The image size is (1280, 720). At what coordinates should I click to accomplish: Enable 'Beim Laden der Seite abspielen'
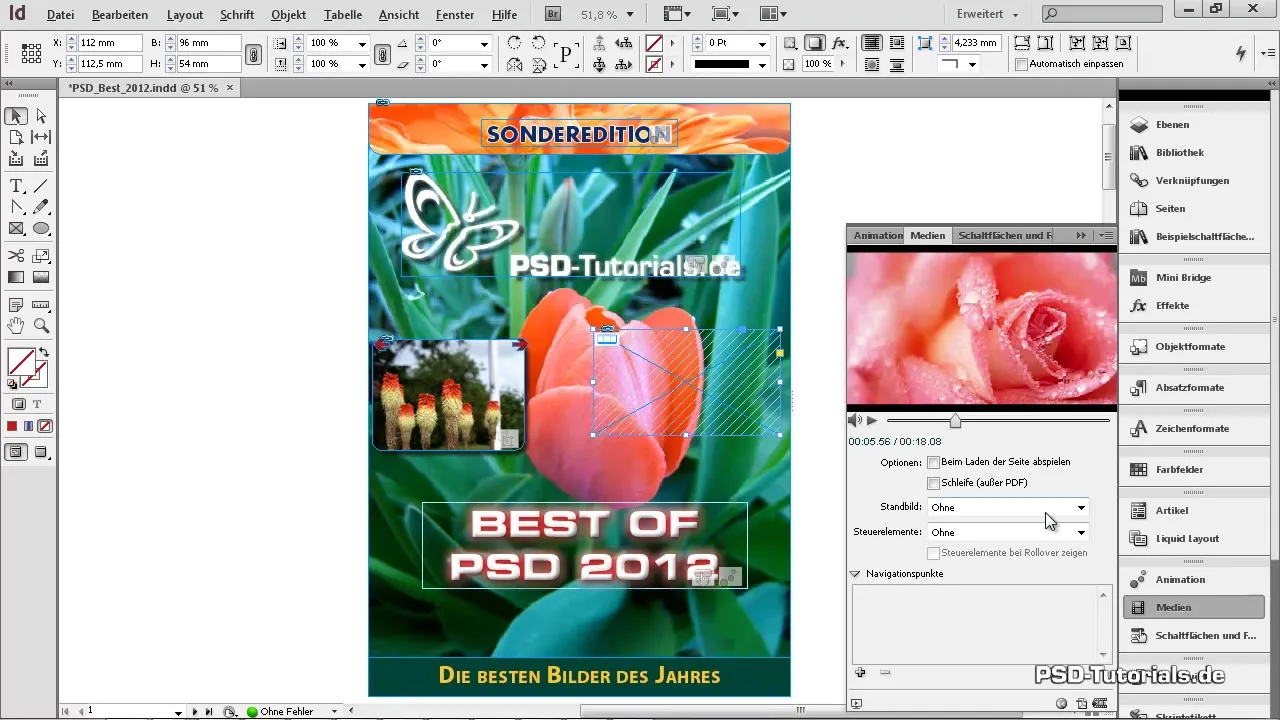point(933,462)
